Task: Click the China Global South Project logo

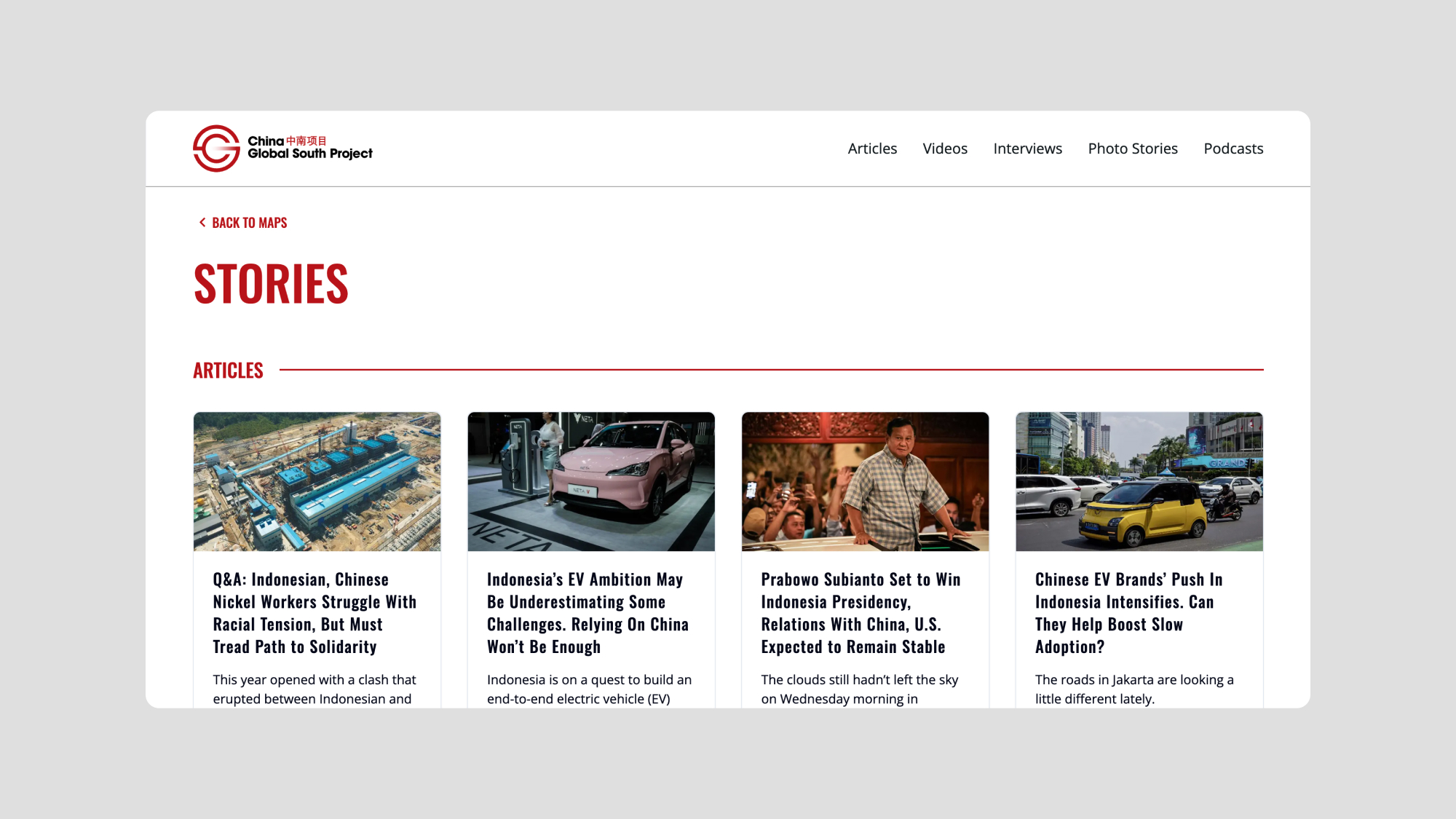Action: point(282,149)
